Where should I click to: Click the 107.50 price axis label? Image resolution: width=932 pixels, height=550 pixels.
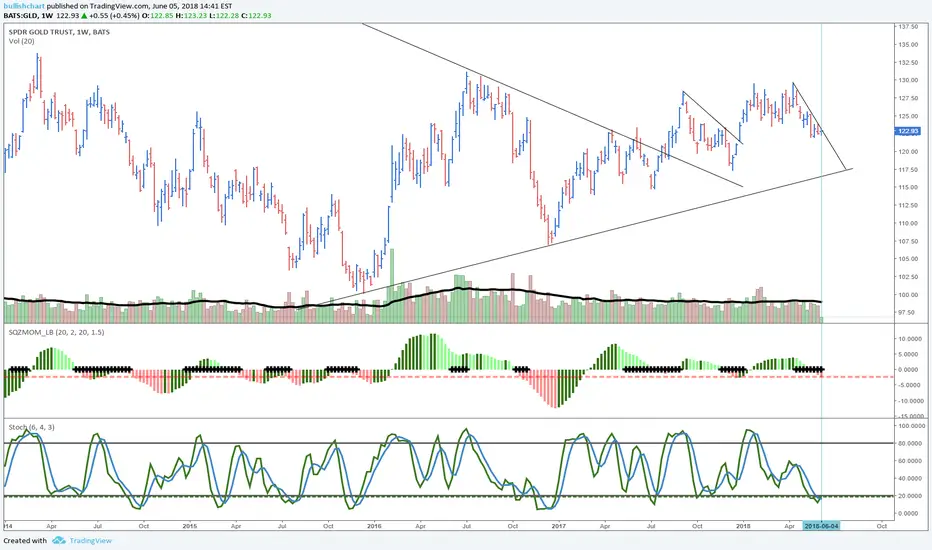tap(907, 241)
